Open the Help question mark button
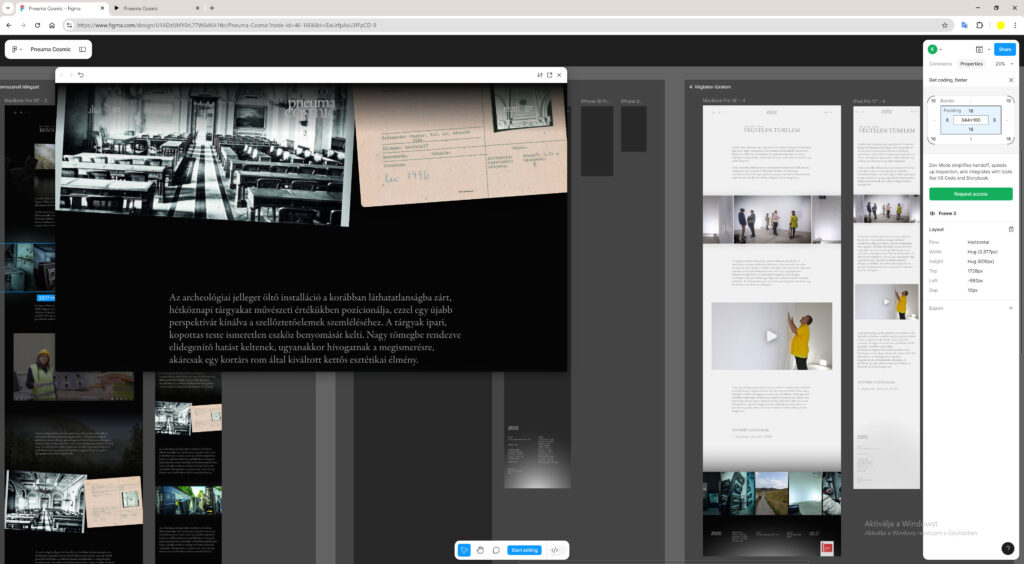This screenshot has width=1024, height=564. 1007,548
